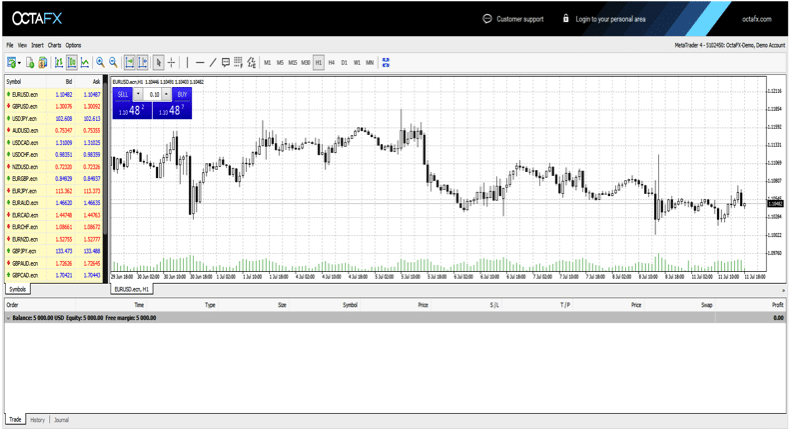The image size is (791, 430).
Task: Toggle the chart auto scroll button
Action: [x=130, y=63]
